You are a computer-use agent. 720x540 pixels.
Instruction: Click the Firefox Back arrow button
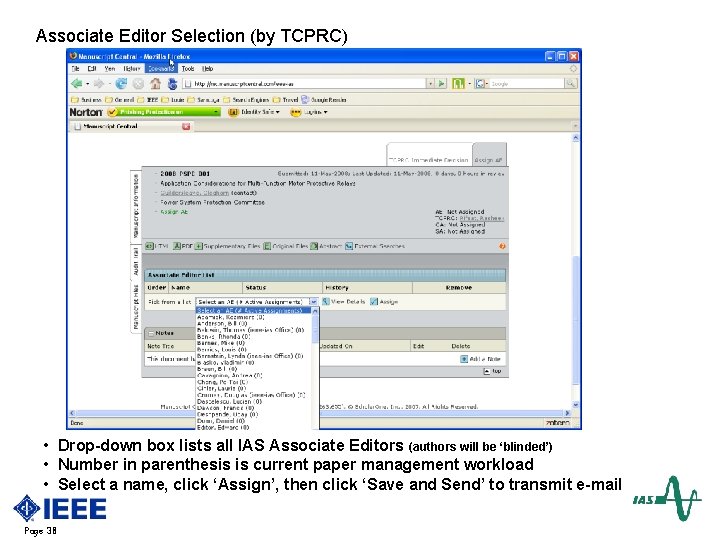click(76, 84)
